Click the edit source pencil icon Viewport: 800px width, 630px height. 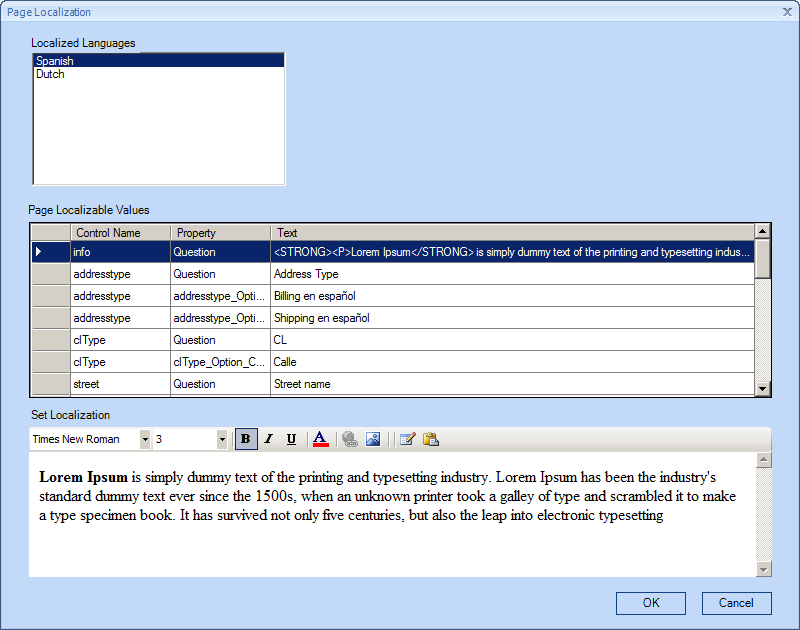click(407, 439)
